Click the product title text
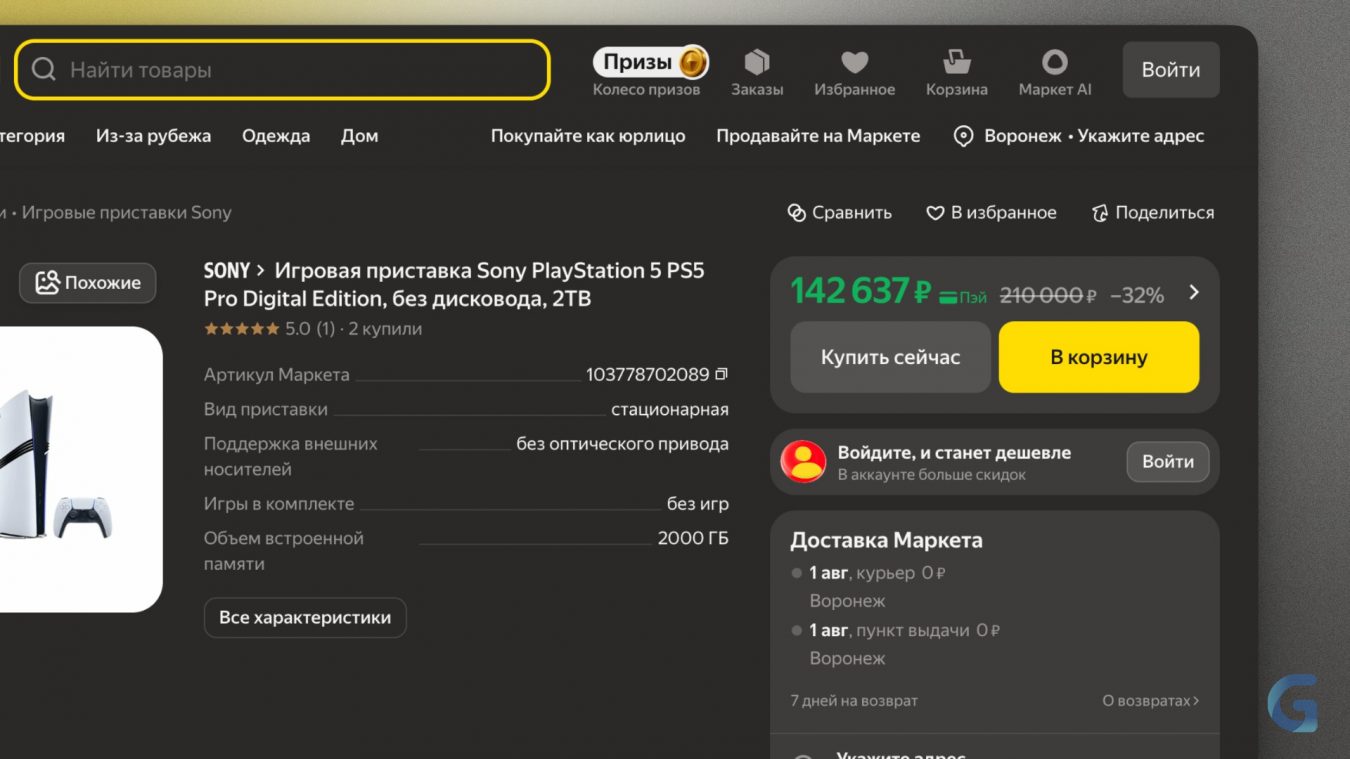The image size is (1350, 759). (454, 285)
